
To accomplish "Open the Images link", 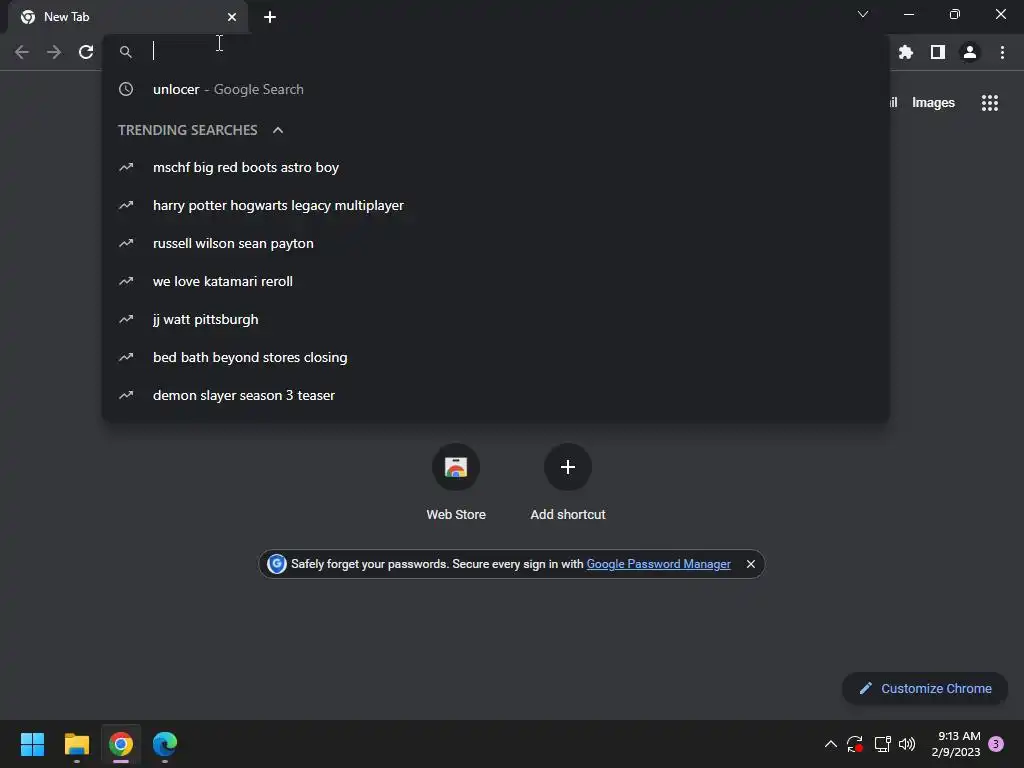I will tap(933, 103).
